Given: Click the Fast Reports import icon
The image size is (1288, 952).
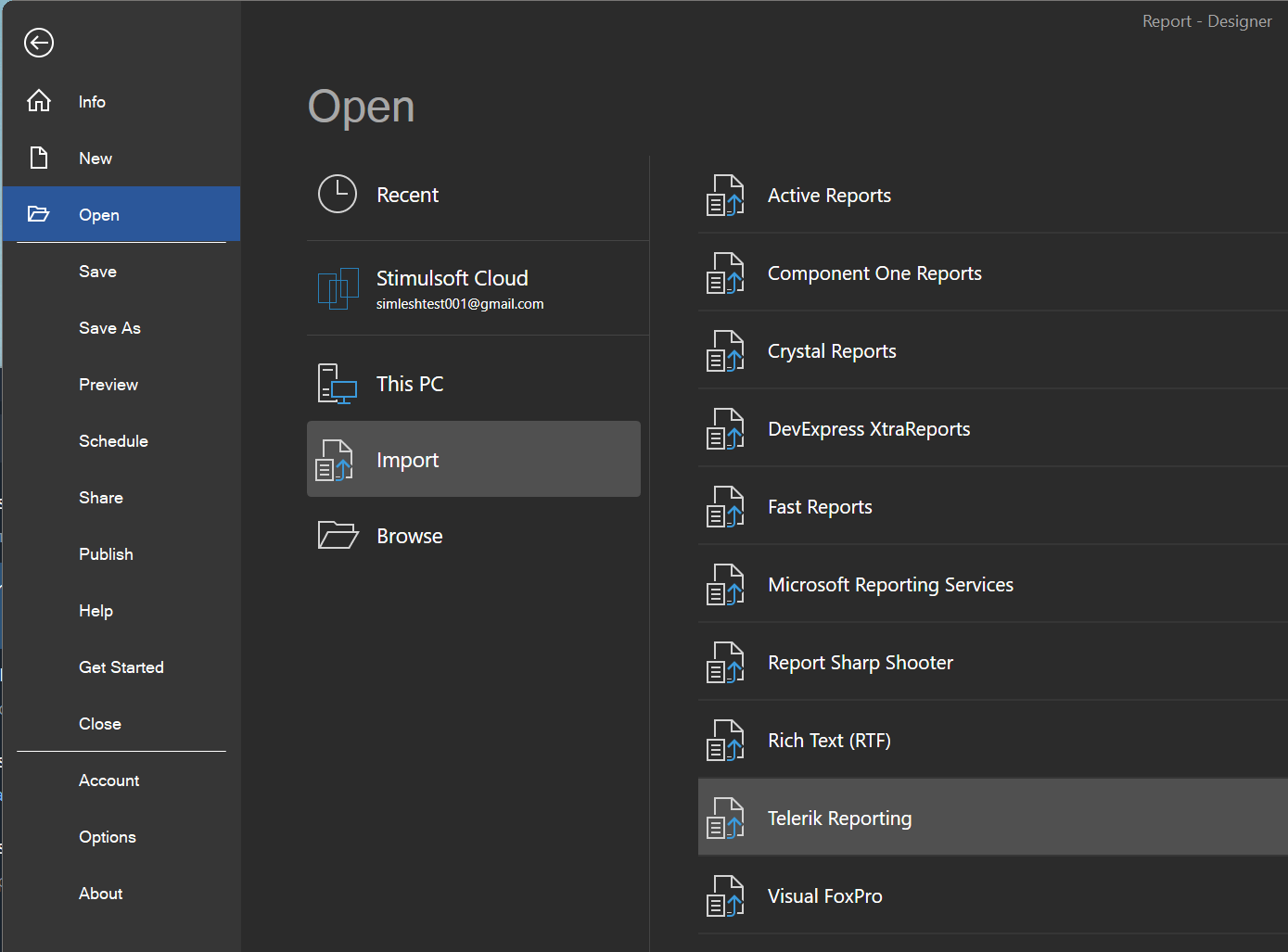Looking at the screenshot, I should click(x=726, y=507).
